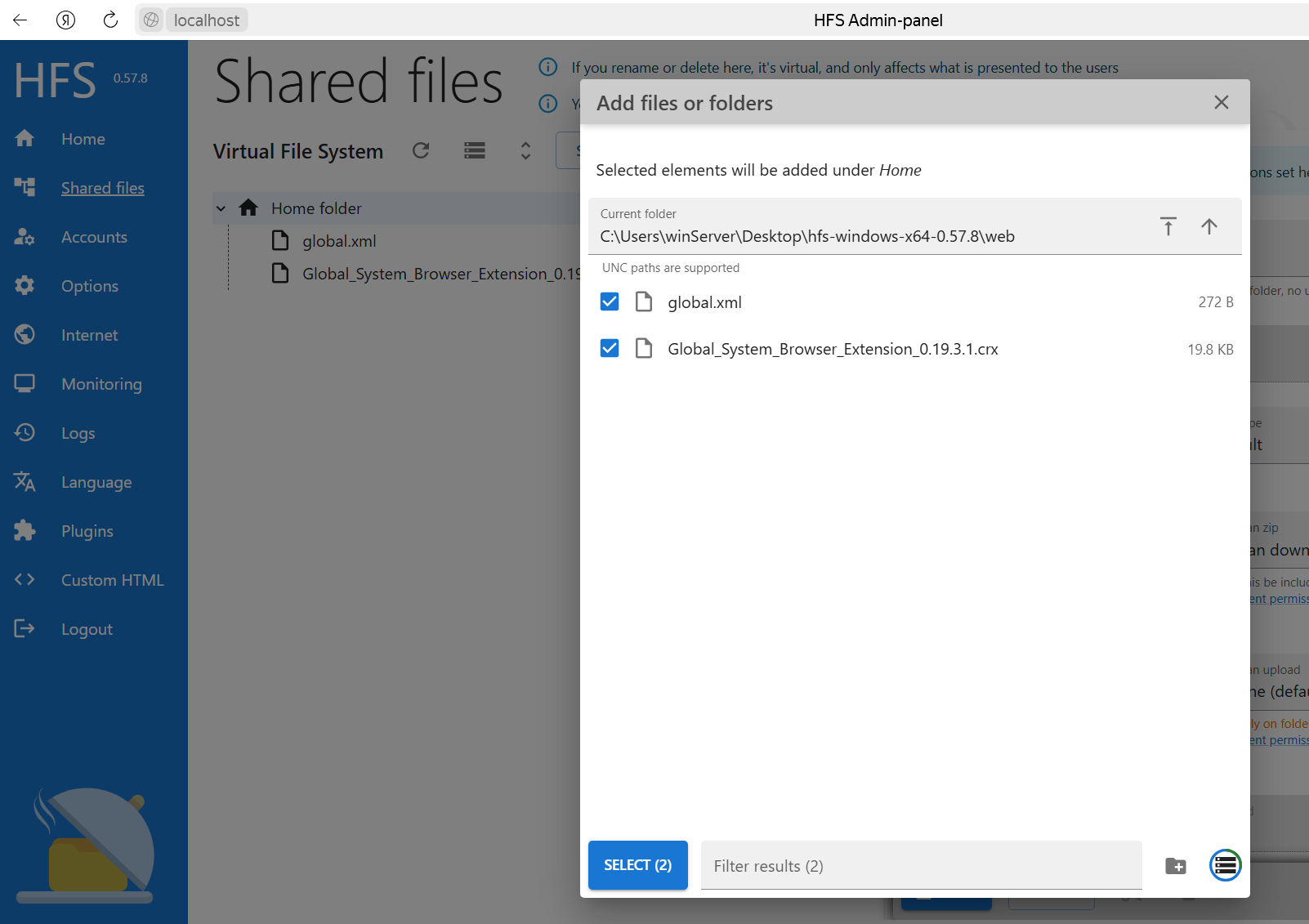Go to the Monitoring page
Screen dimensions: 1309x924
click(x=101, y=384)
